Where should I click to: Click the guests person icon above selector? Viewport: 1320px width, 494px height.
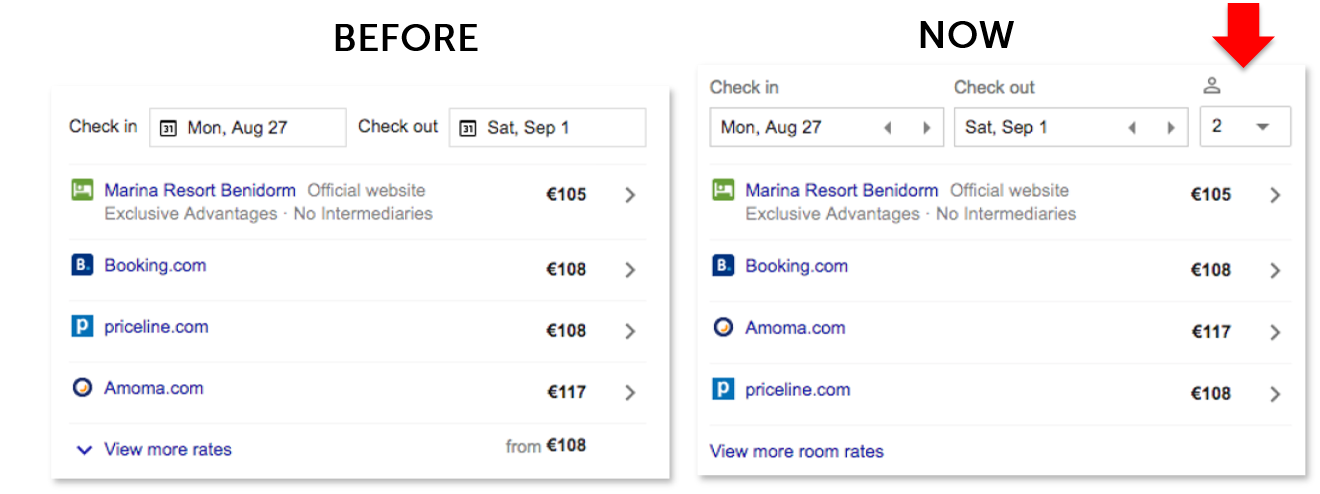tap(1212, 87)
